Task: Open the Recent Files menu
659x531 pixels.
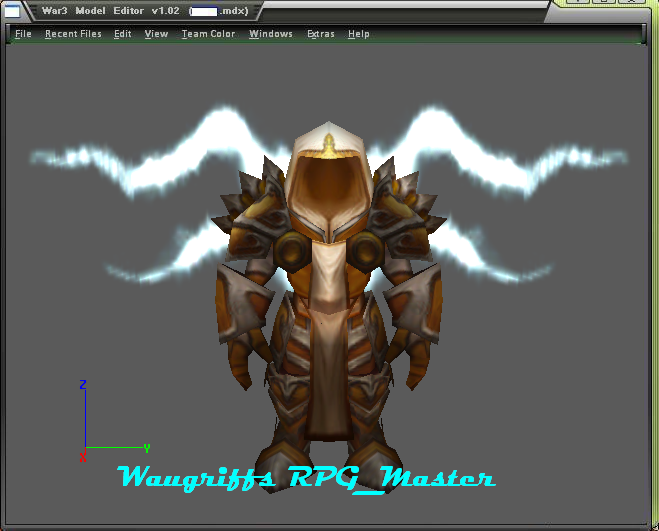Action: pos(73,34)
